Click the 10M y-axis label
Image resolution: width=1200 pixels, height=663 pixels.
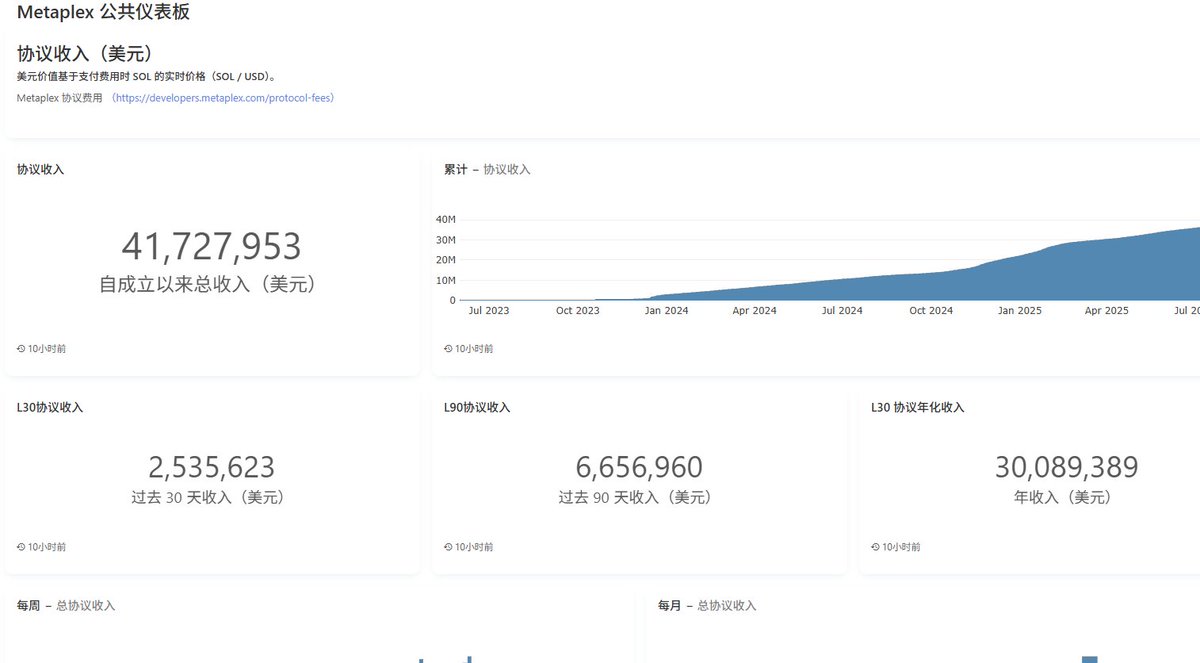pyautogui.click(x=446, y=280)
